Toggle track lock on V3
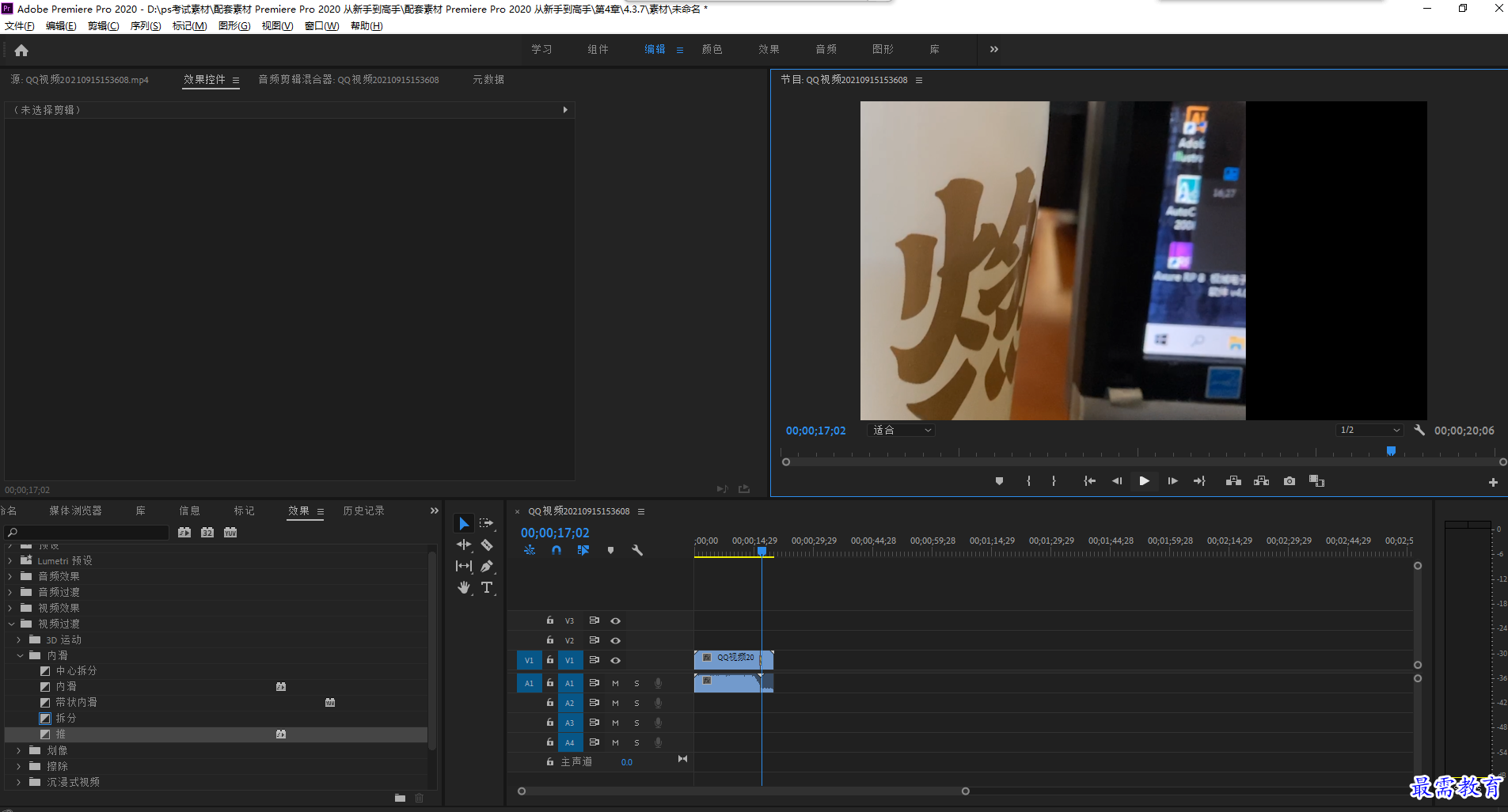The height and width of the screenshot is (812, 1508). (x=549, y=620)
